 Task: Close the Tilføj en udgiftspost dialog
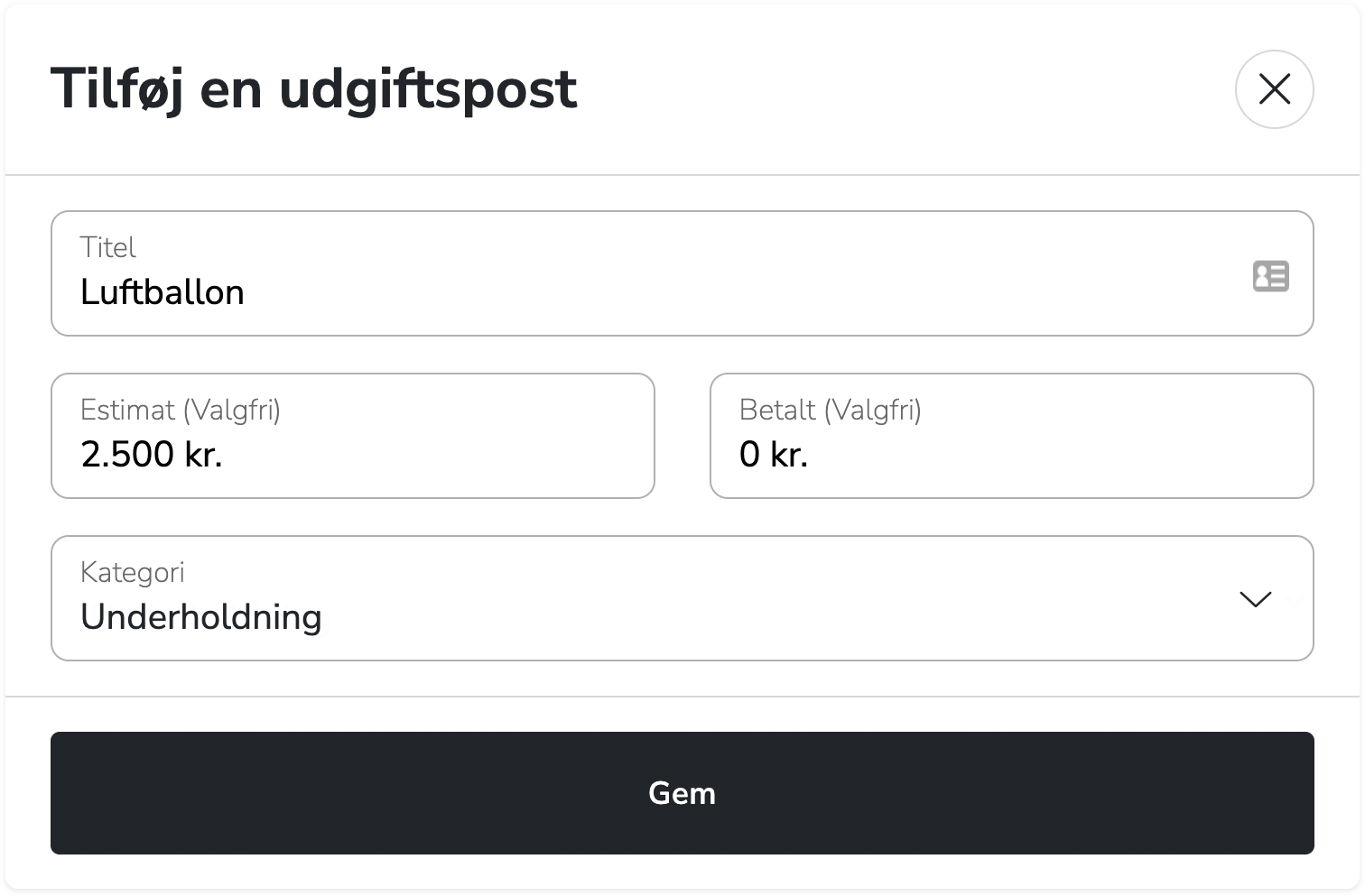point(1274,88)
